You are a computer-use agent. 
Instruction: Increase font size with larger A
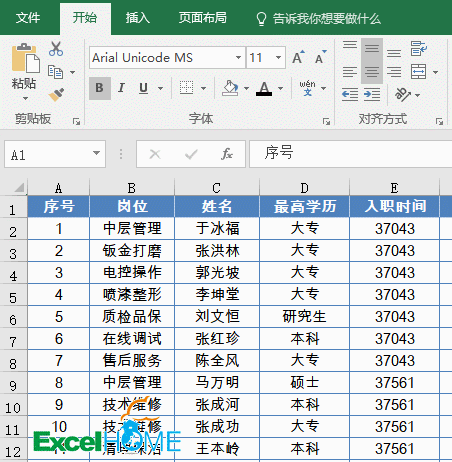click(x=298, y=57)
